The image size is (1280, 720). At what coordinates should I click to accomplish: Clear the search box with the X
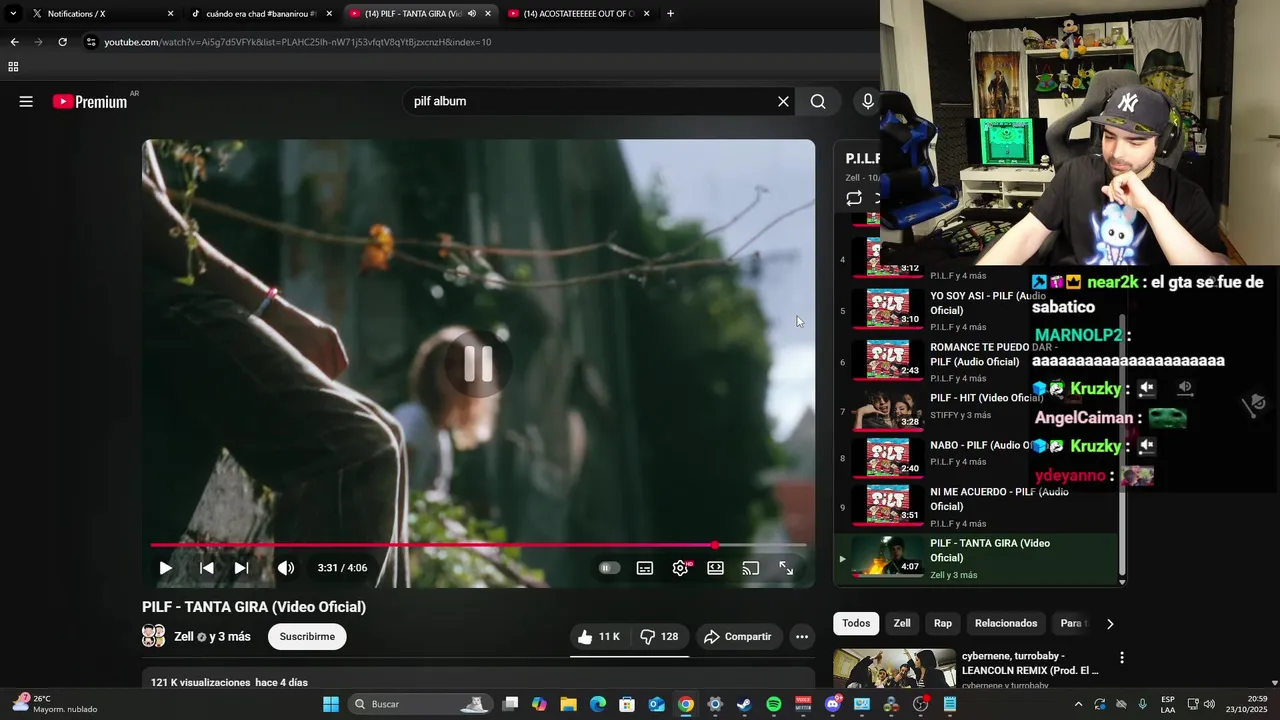pyautogui.click(x=783, y=101)
